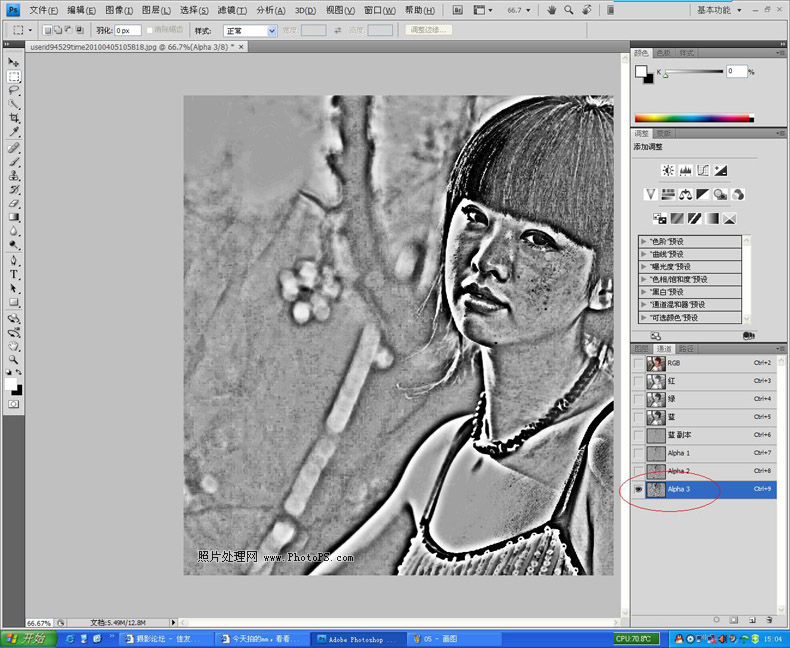Select the Healing Brush tool

coord(14,148)
